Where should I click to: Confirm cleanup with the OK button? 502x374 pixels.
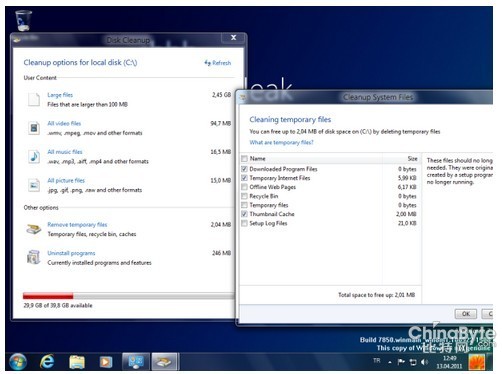[x=466, y=314]
